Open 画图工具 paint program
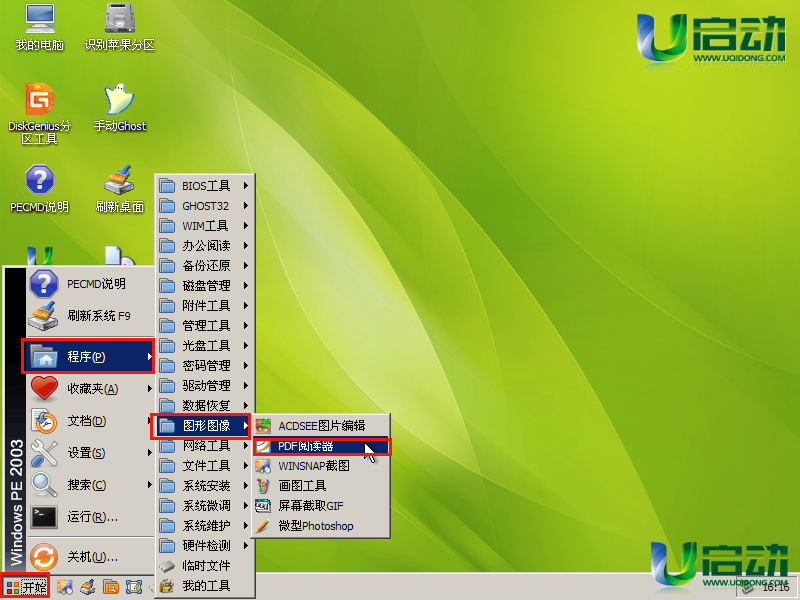Viewport: 800px width, 600px height. tap(322, 486)
